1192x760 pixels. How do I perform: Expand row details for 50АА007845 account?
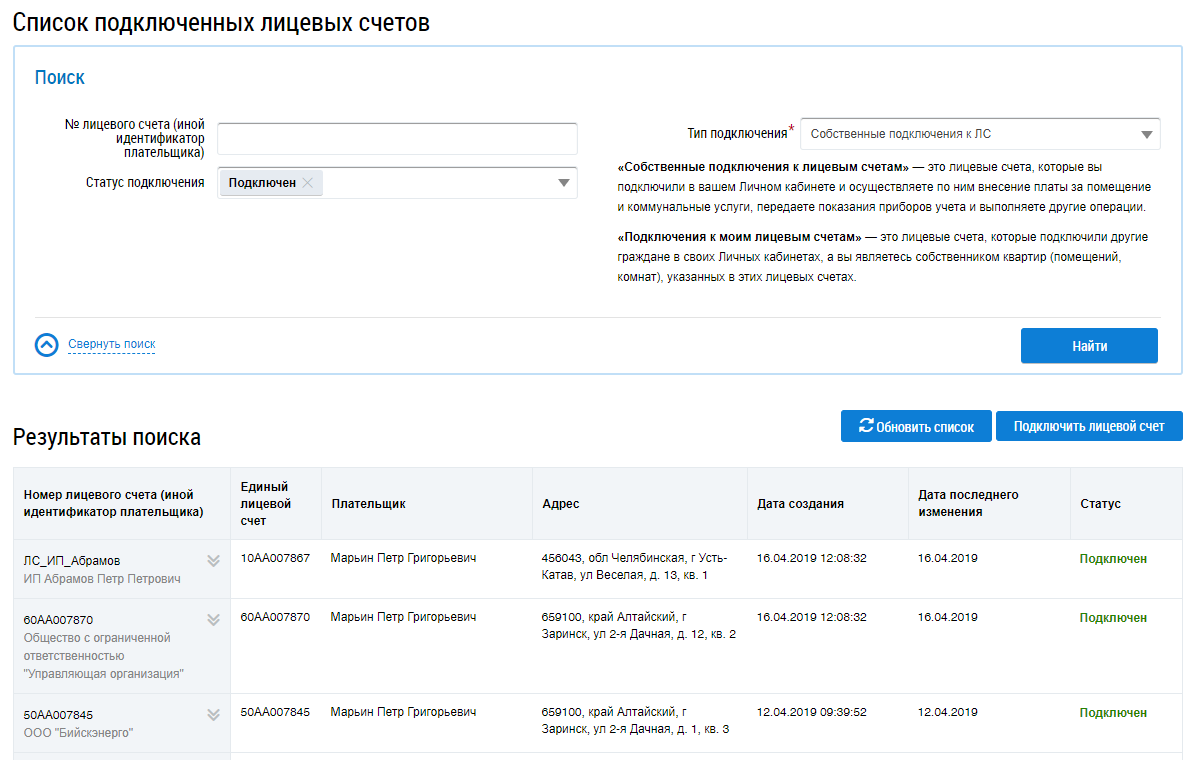[213, 715]
